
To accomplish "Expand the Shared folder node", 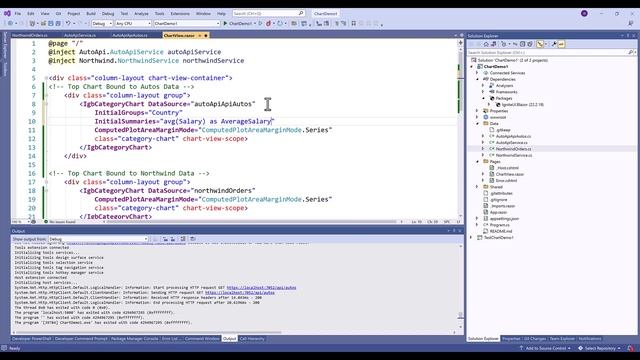I will point(478,187).
